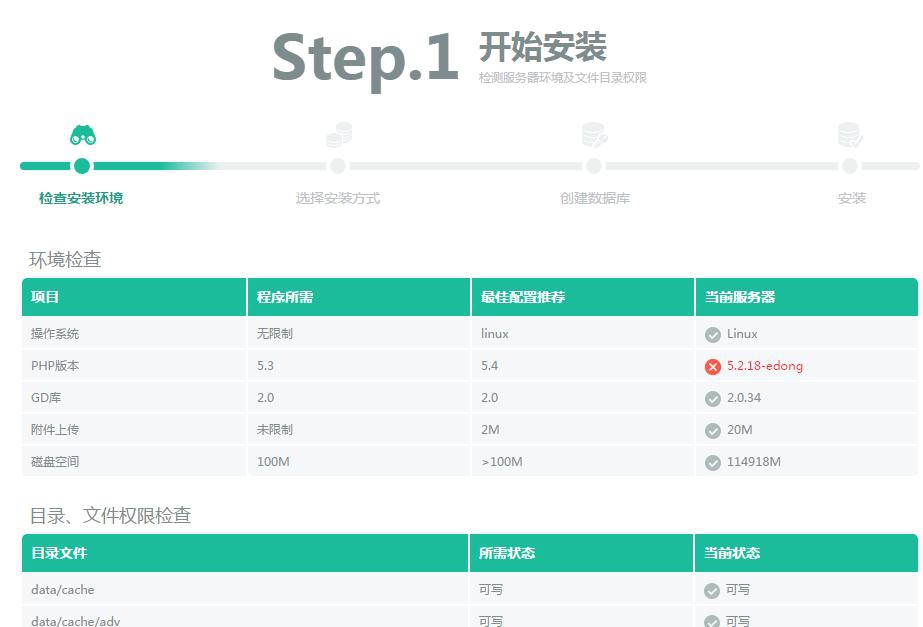
Task: Click the grey progress dot under 选择安装方式 icon
Action: (338, 166)
